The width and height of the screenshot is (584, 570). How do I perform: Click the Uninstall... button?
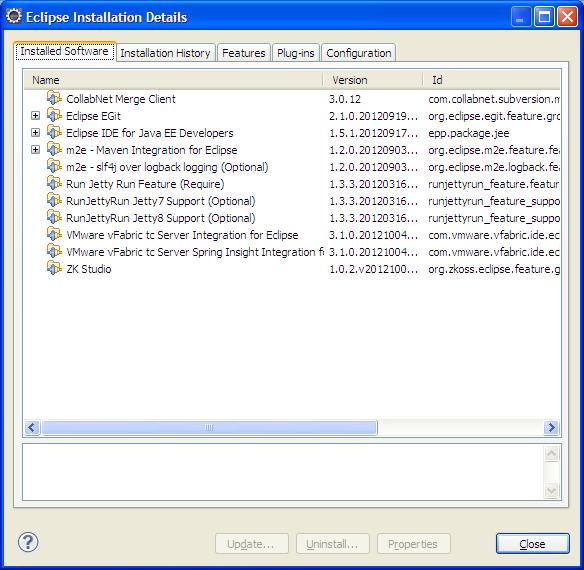pos(333,544)
